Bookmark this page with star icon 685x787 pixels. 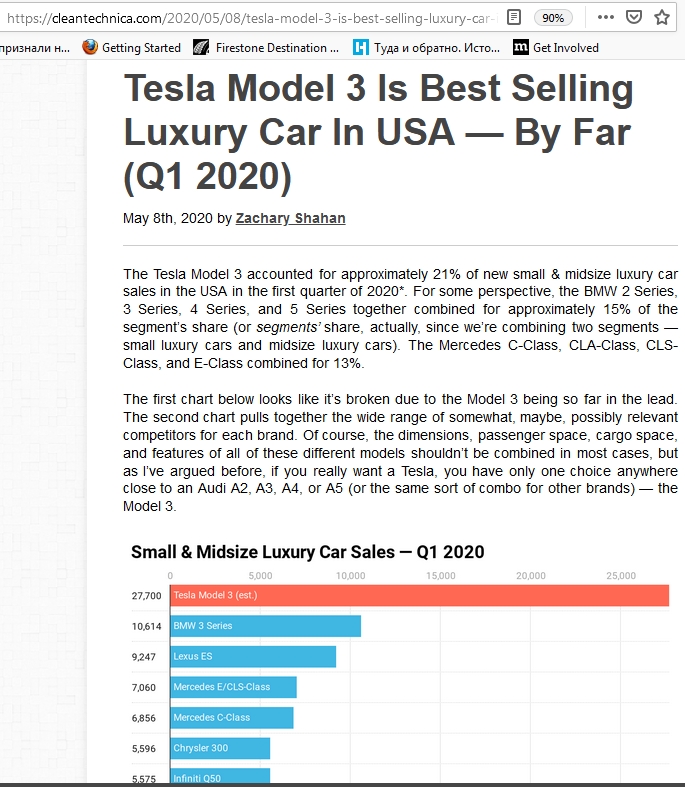tap(662, 18)
